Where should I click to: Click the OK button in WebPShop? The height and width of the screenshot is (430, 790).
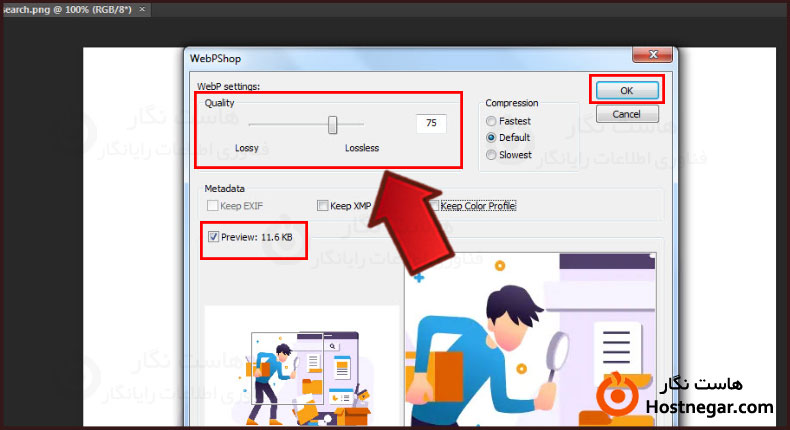click(x=626, y=91)
